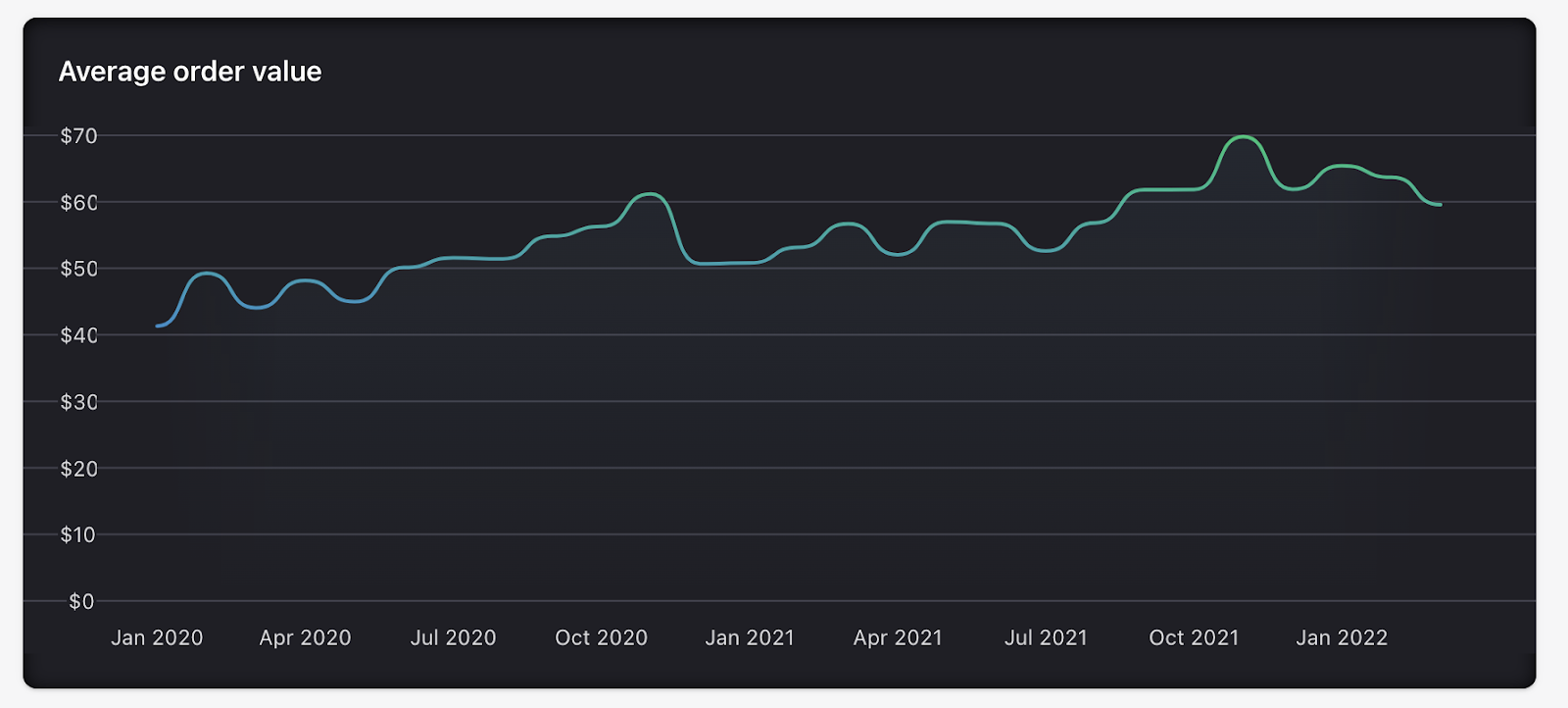Click the Jul 2020 x-axis label
The width and height of the screenshot is (1568, 708).
(x=453, y=638)
